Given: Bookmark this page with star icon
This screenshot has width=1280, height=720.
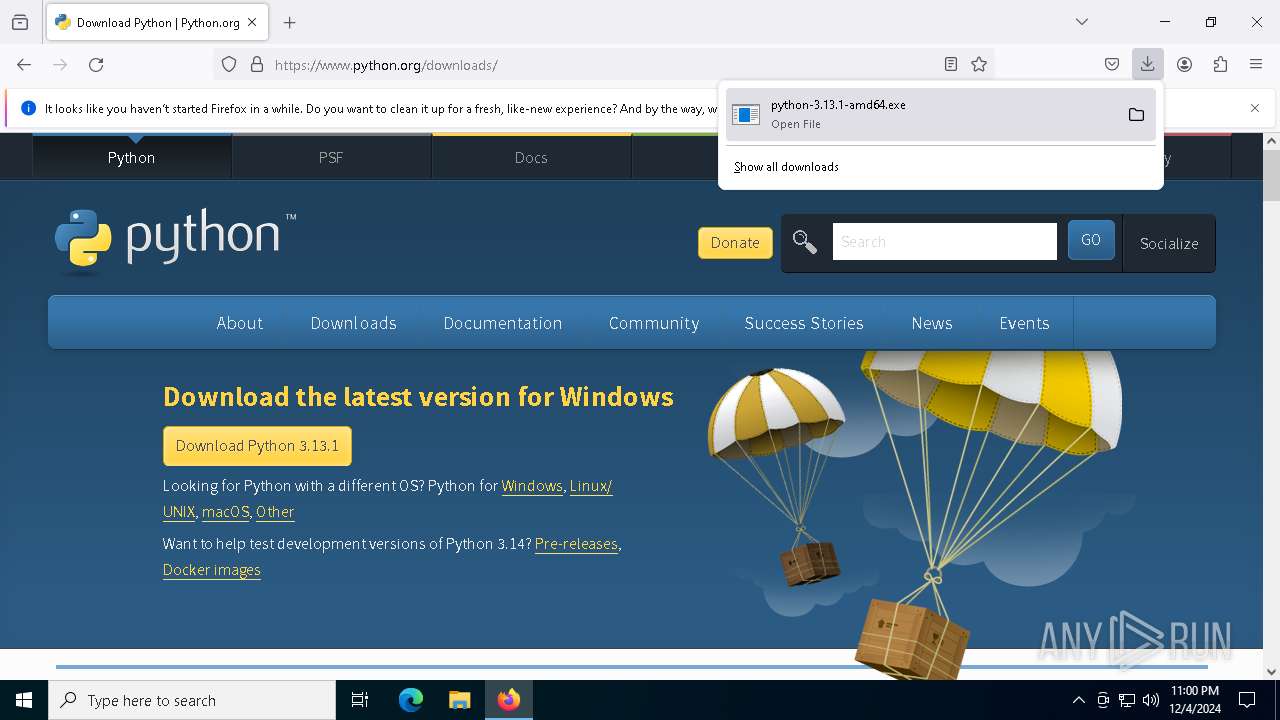Looking at the screenshot, I should coord(979,65).
